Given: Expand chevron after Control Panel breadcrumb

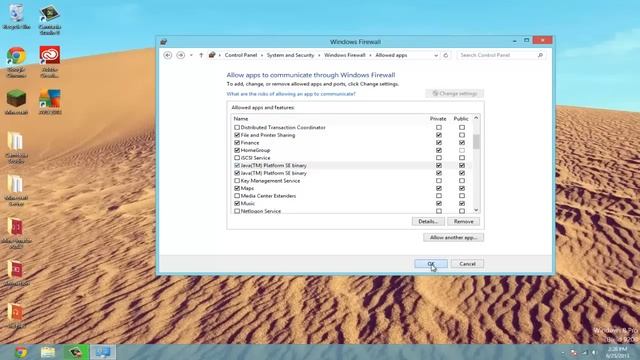Looking at the screenshot, I should [x=262, y=55].
